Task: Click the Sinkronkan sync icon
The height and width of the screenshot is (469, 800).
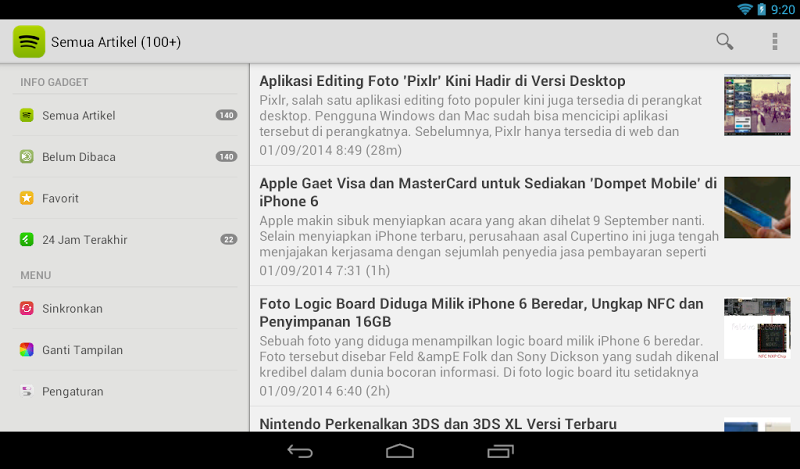Action: pyautogui.click(x=27, y=308)
